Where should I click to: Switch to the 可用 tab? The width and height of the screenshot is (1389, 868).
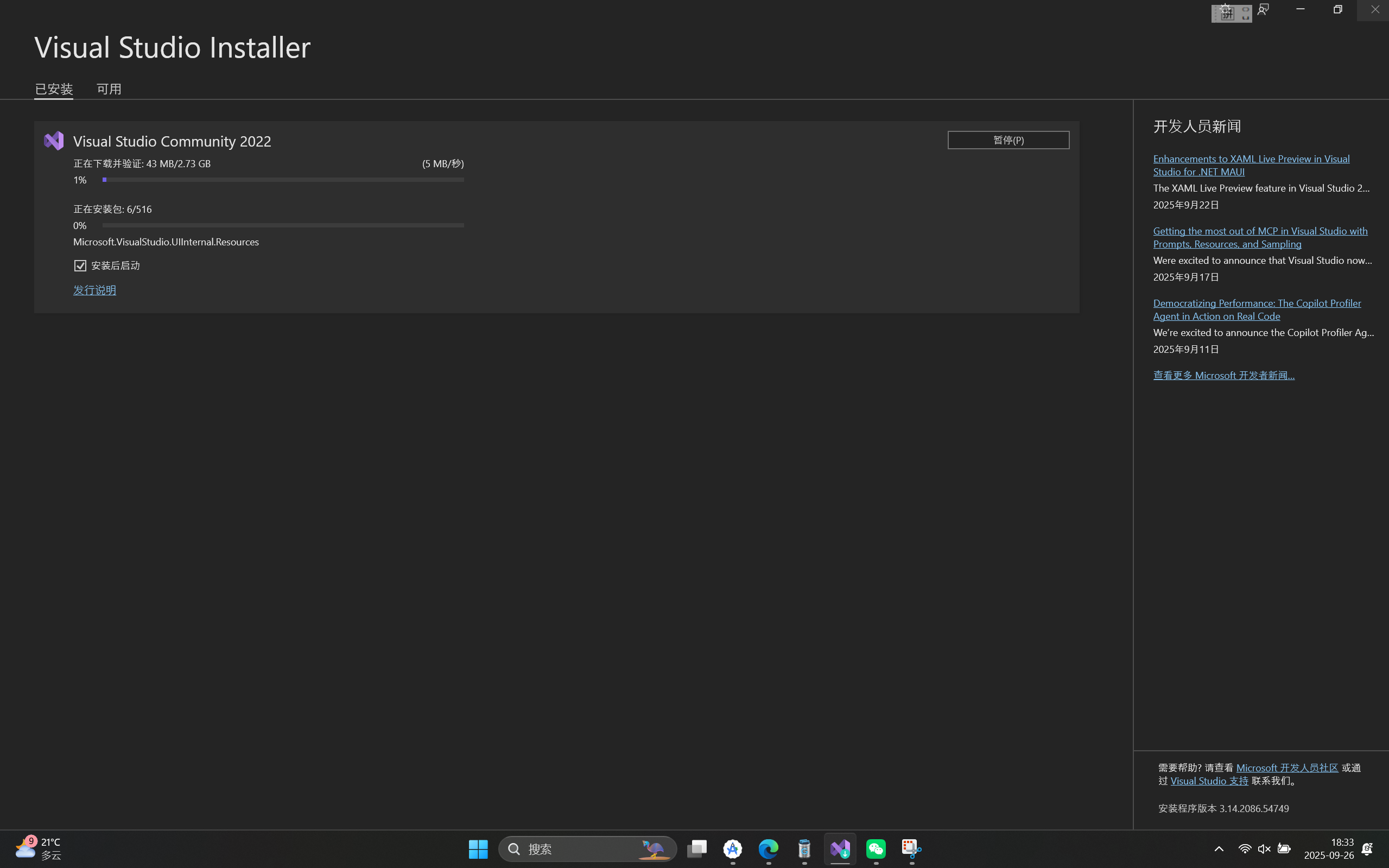(x=109, y=89)
